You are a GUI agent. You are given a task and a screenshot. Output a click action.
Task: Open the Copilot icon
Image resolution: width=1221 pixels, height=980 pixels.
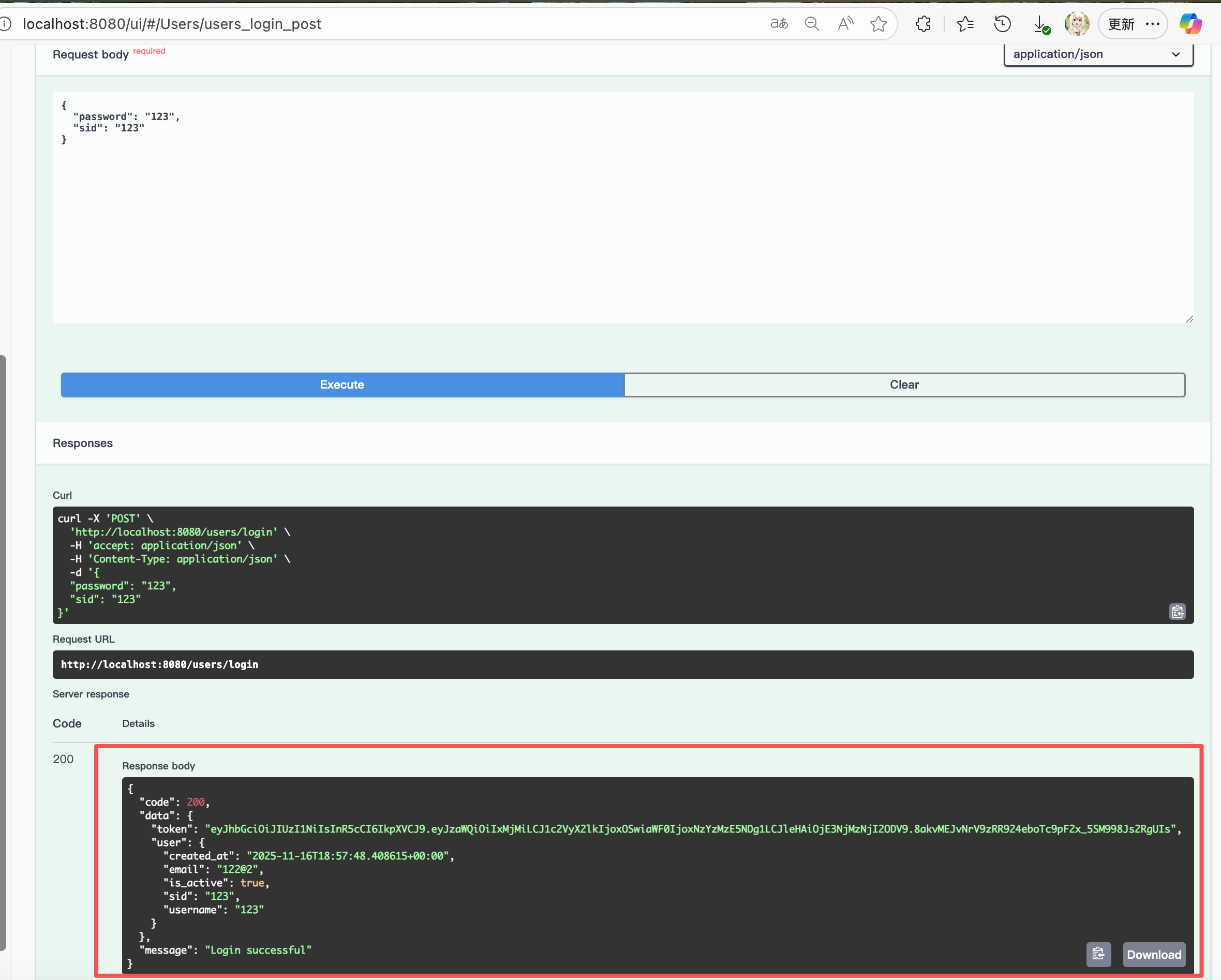point(1190,24)
